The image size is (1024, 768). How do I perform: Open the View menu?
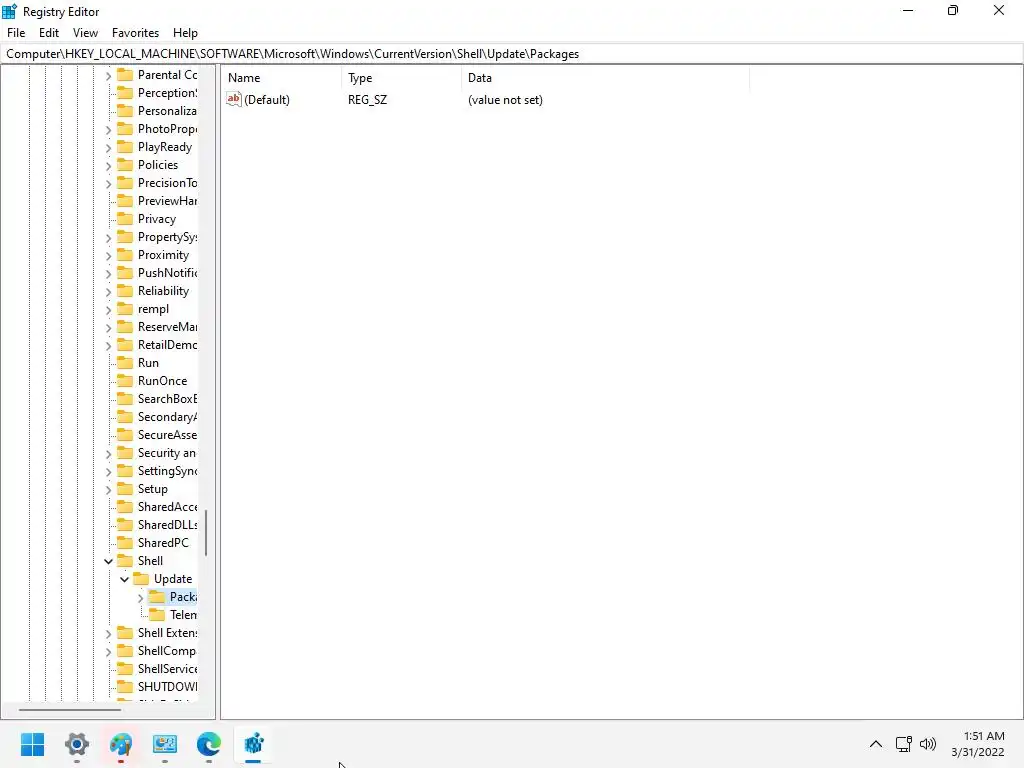[85, 33]
